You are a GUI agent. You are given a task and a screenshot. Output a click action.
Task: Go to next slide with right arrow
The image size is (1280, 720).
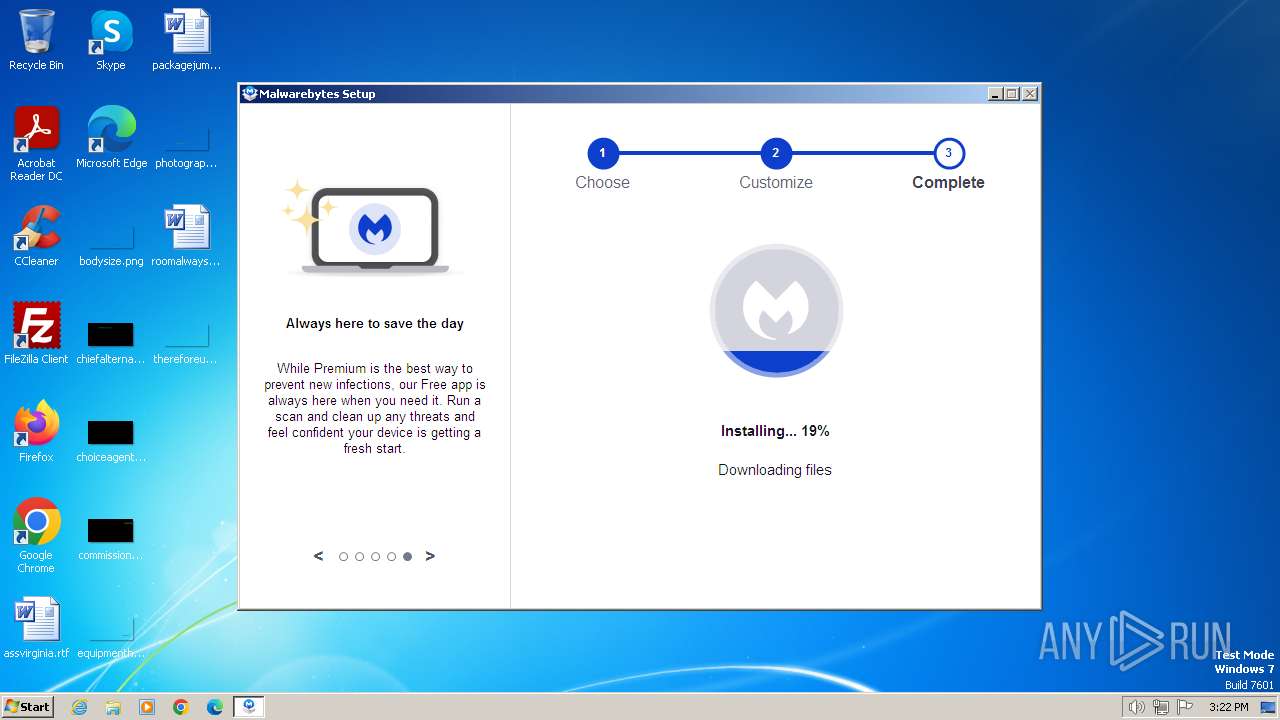(430, 556)
